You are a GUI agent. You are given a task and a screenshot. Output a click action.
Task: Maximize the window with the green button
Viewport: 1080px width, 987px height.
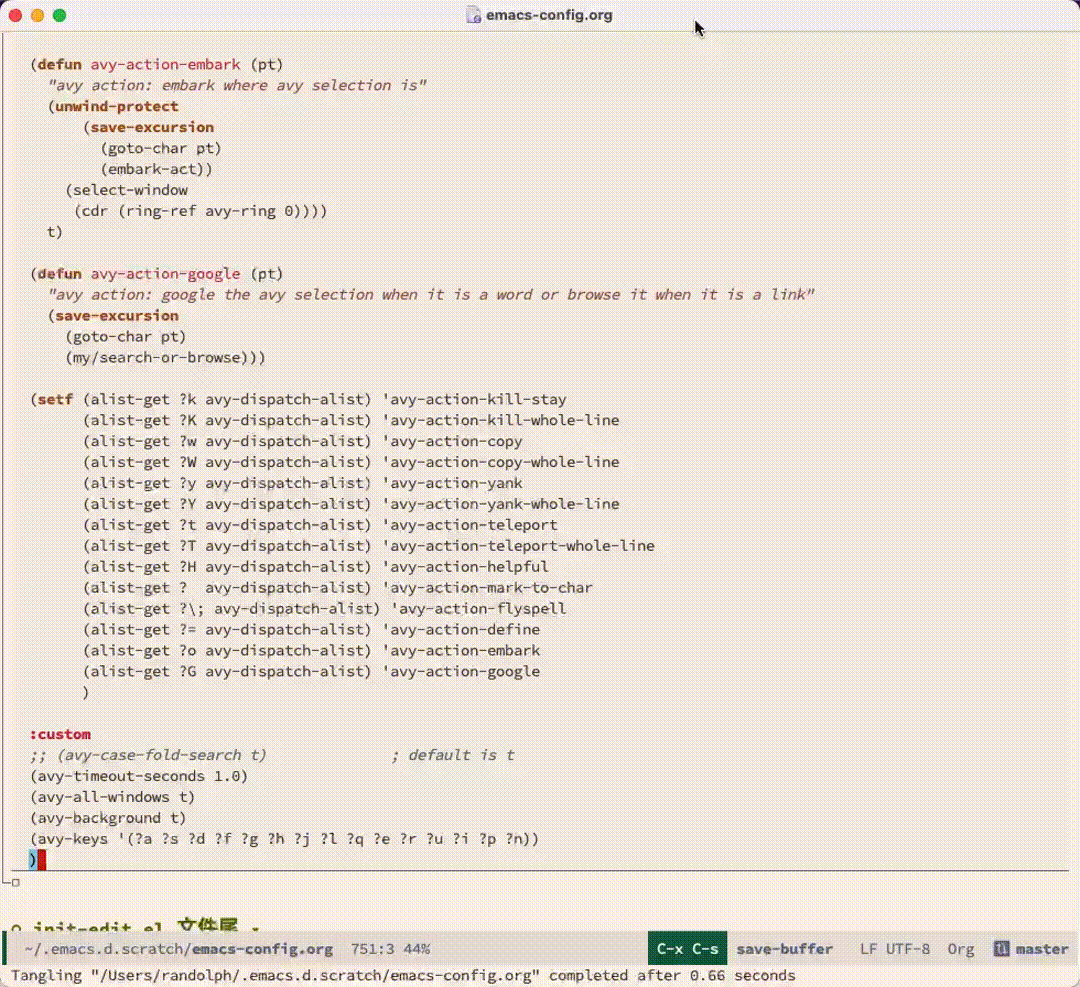[59, 15]
